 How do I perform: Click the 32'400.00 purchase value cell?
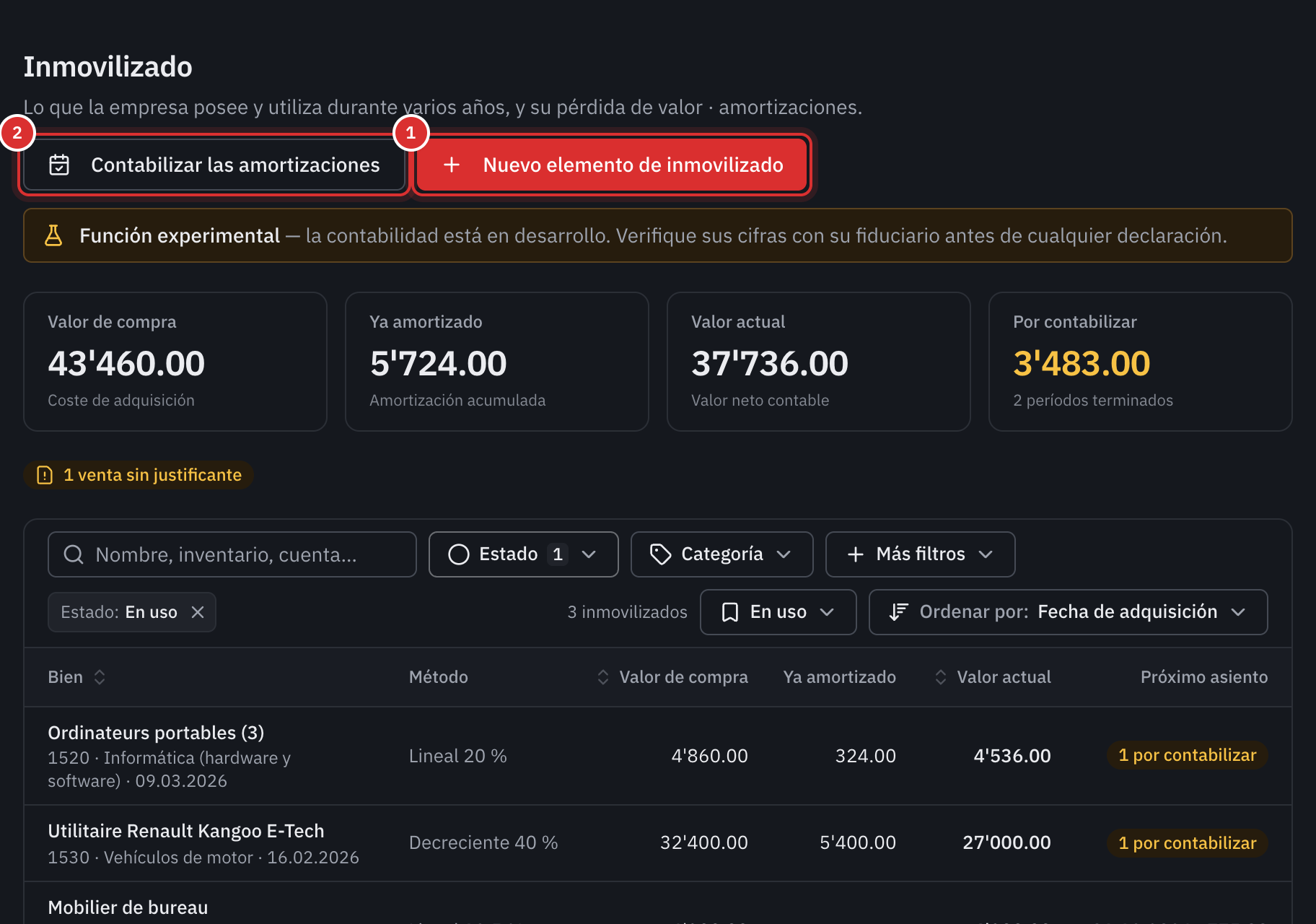(x=704, y=842)
